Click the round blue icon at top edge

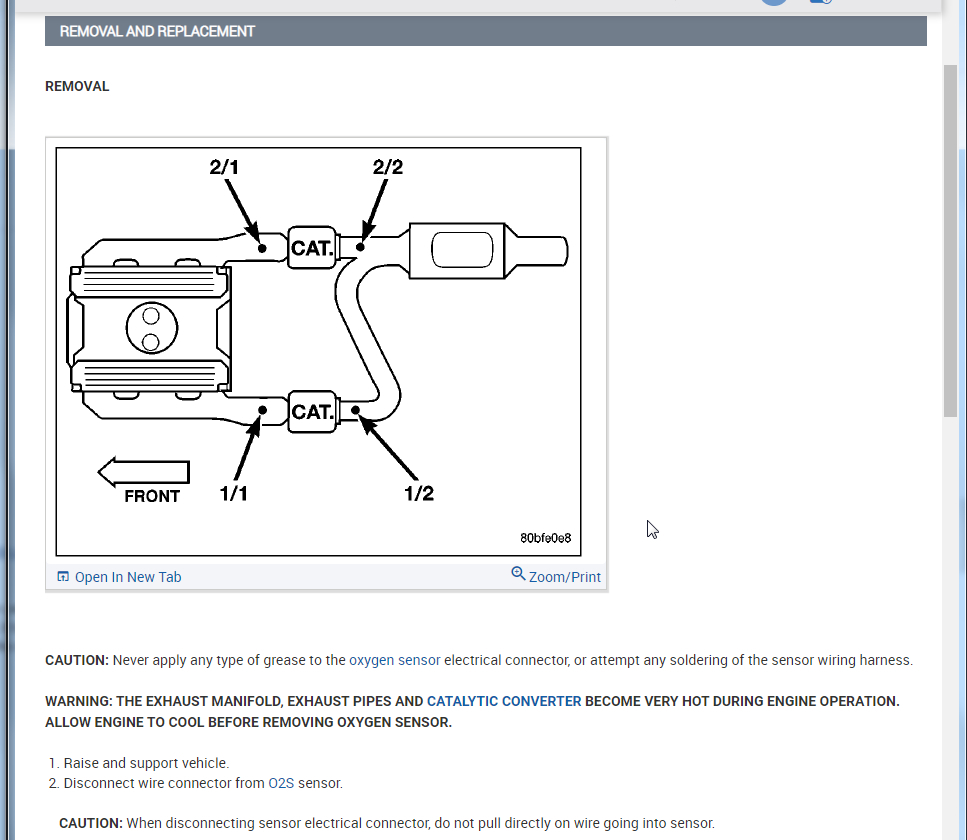(x=774, y=2)
